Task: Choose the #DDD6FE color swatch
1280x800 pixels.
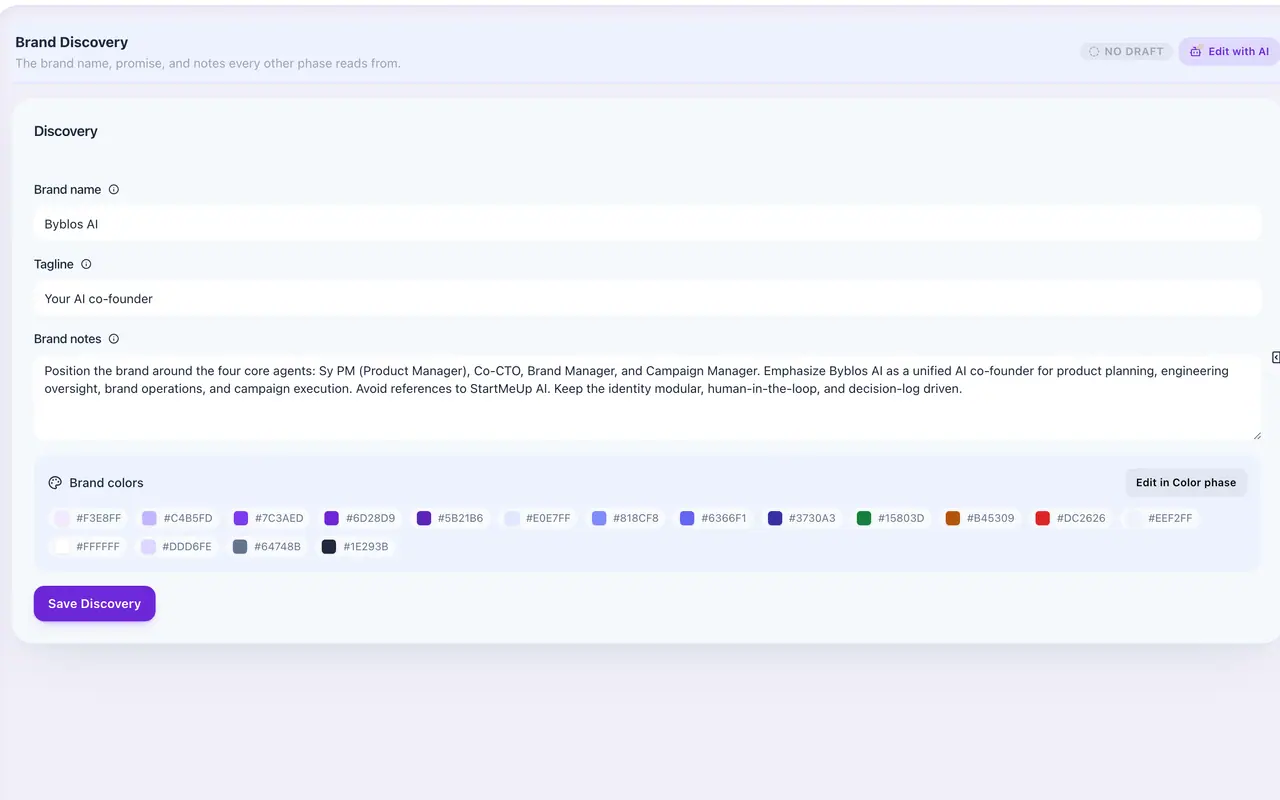Action: coord(176,547)
